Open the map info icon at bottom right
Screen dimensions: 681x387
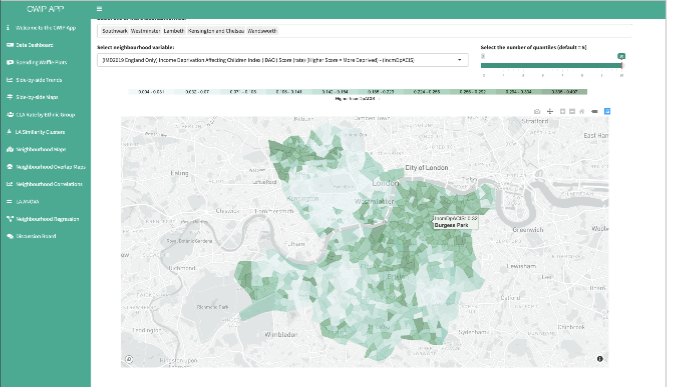pyautogui.click(x=600, y=359)
